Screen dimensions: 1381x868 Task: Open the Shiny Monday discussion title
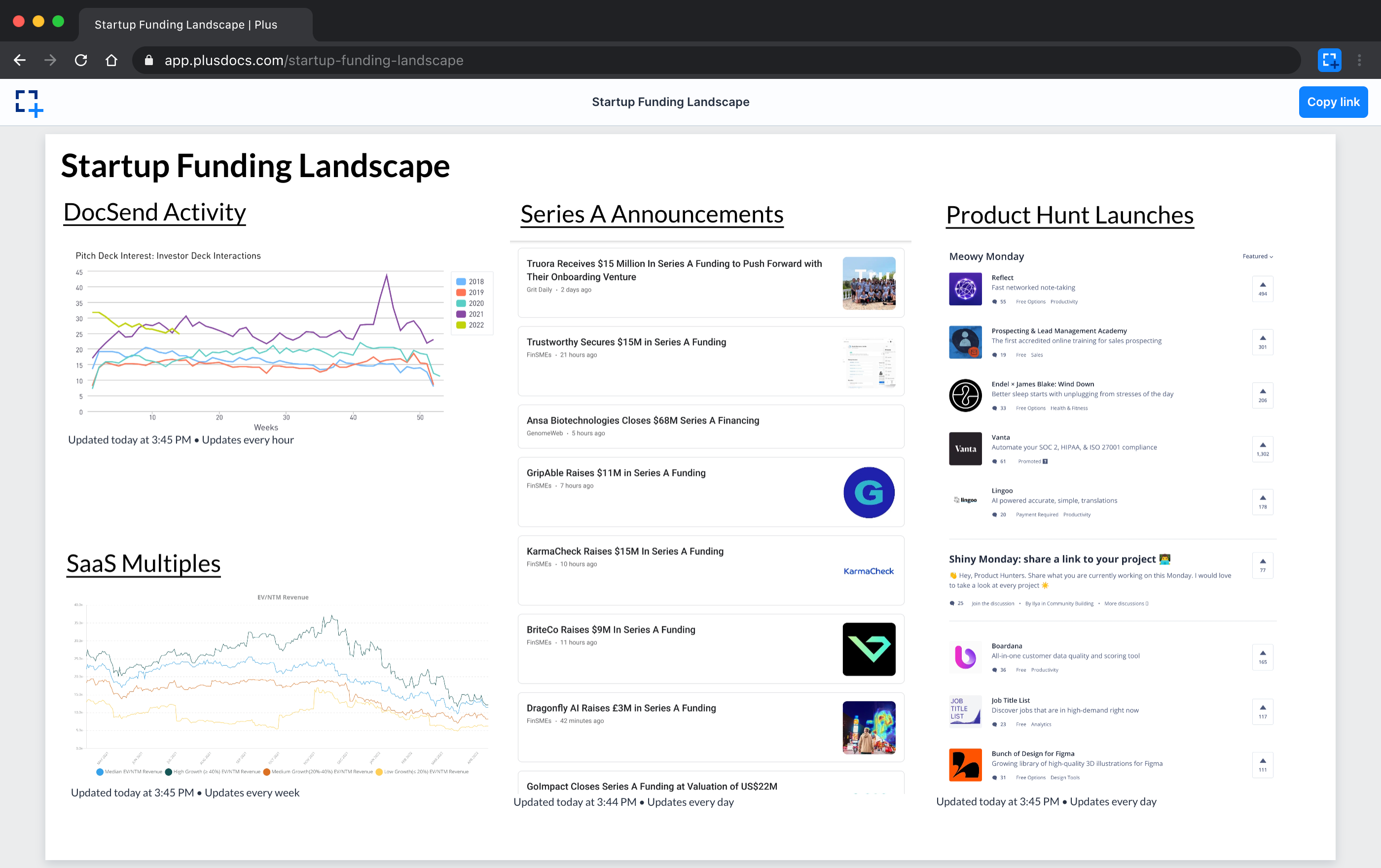[x=1059, y=559]
